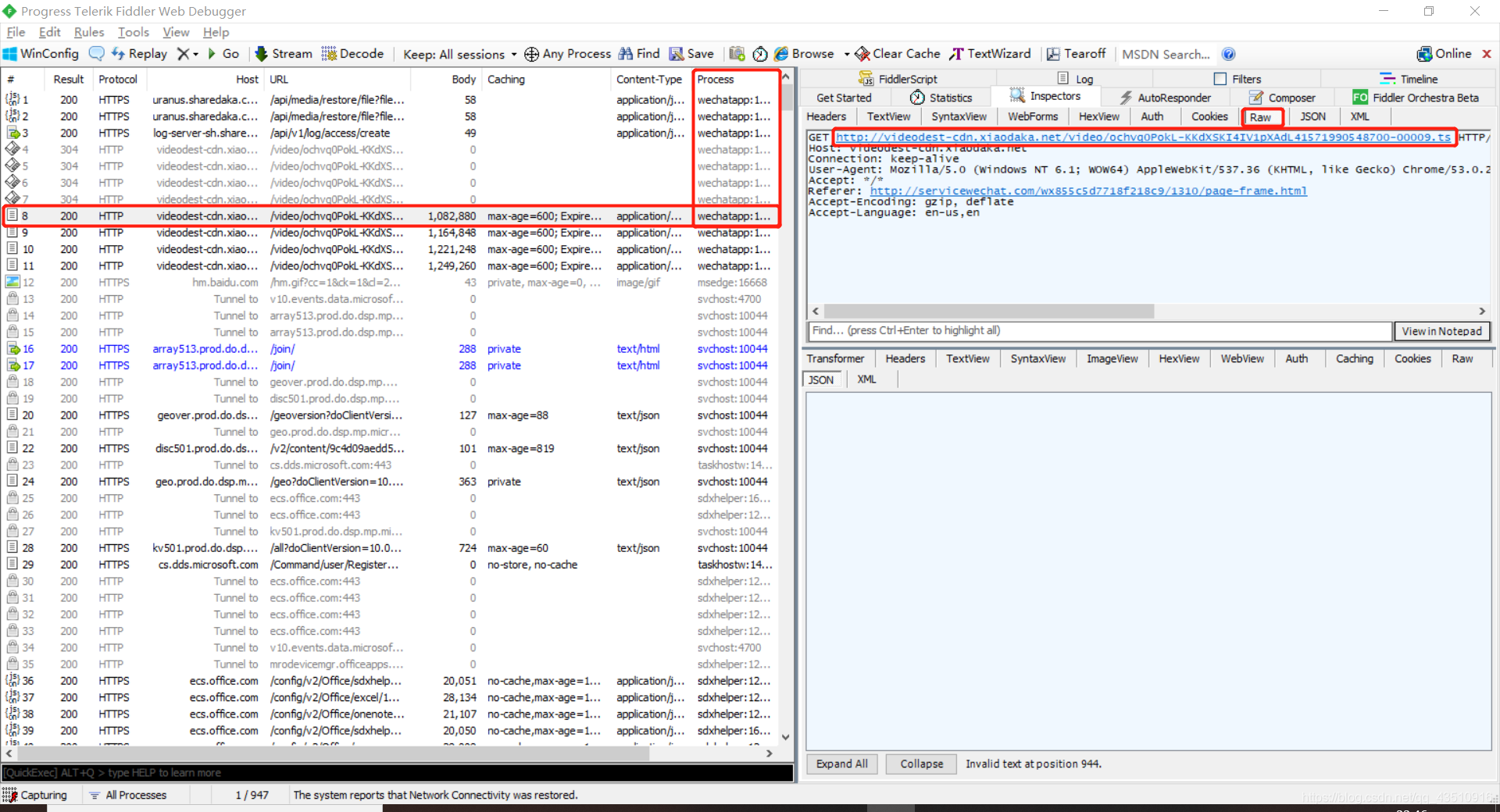Select the request Raw inspector tab
Screen dimensions: 1500x812
coord(1260,117)
